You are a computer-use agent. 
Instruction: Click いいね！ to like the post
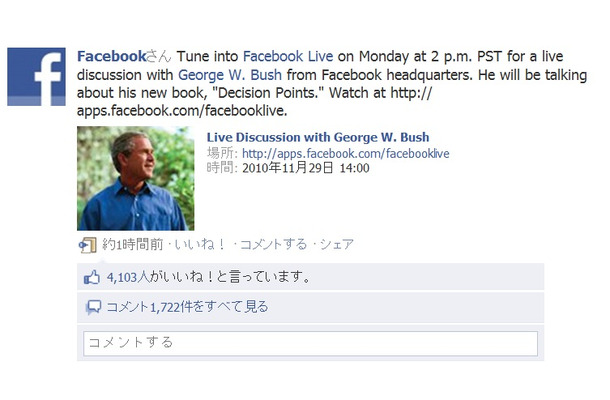pos(200,244)
